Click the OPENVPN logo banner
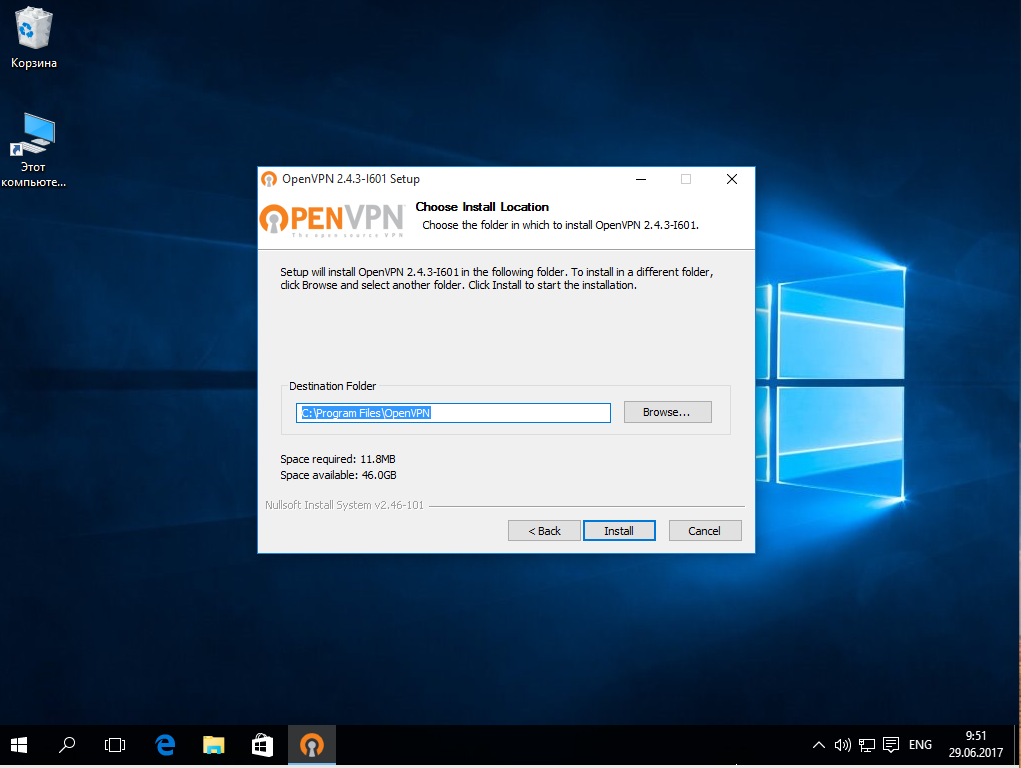 point(332,220)
